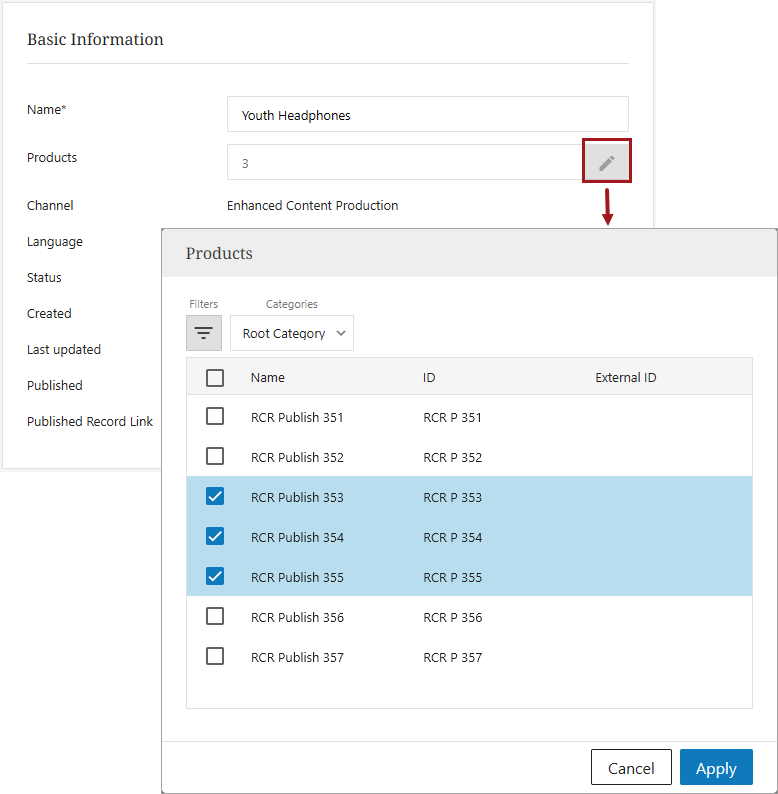Screen dimensions: 778x794
Task: Toggle the select-all checkbox in table header
Action: coord(215,377)
